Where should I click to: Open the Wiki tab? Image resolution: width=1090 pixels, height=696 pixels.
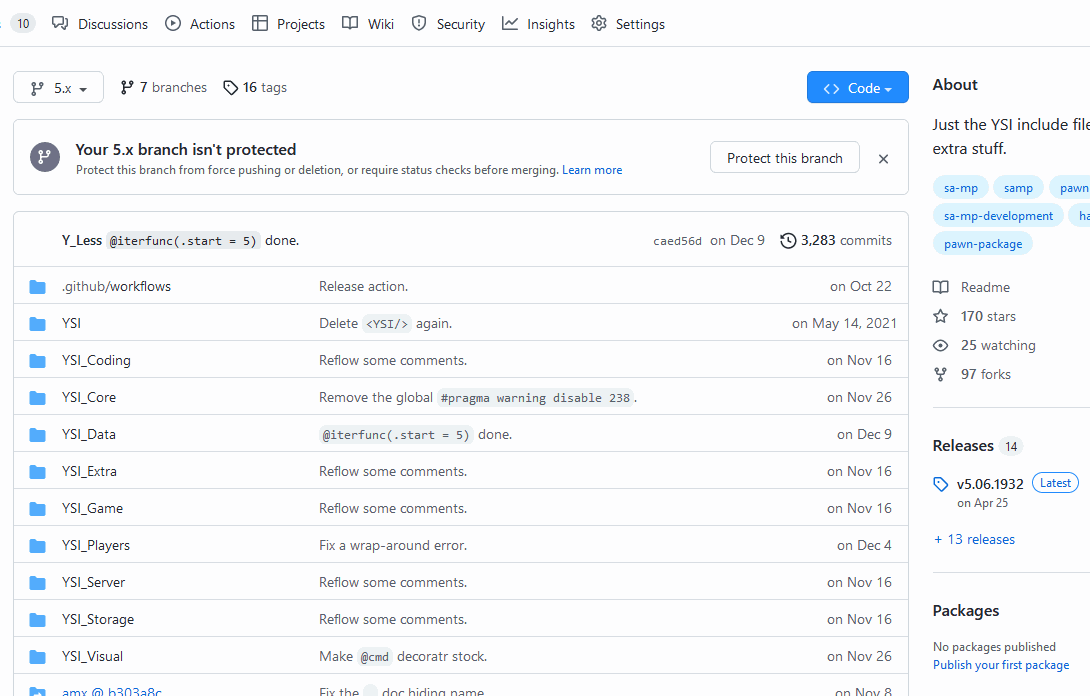(x=368, y=24)
